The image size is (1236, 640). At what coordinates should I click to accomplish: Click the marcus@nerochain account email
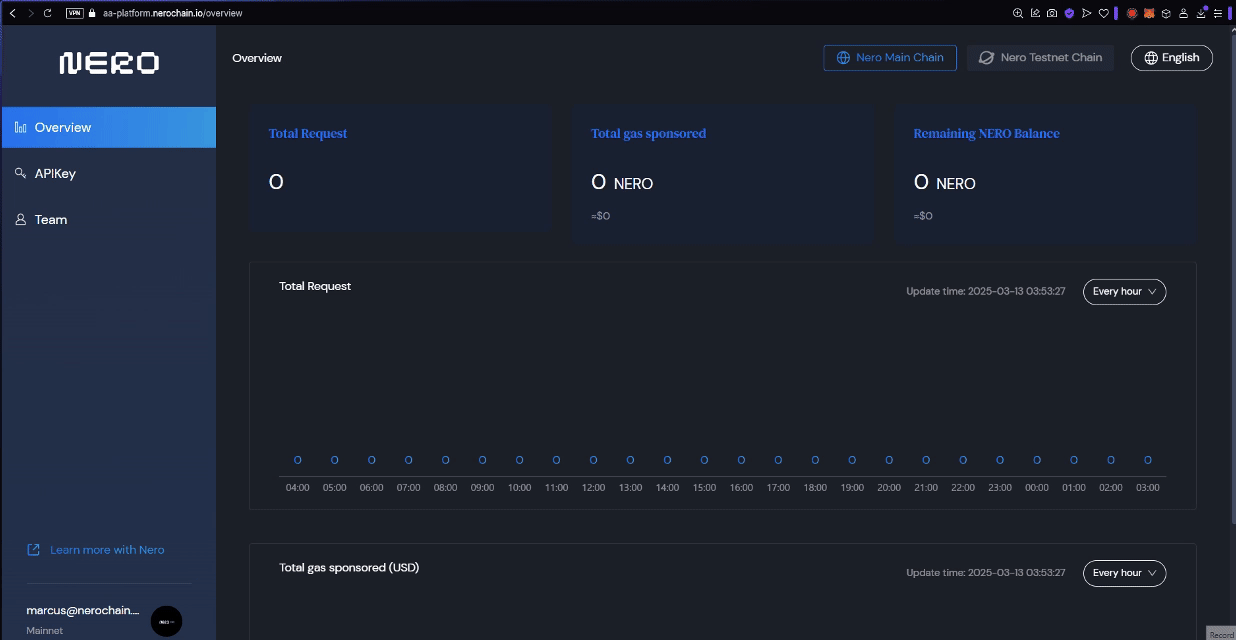tap(83, 610)
